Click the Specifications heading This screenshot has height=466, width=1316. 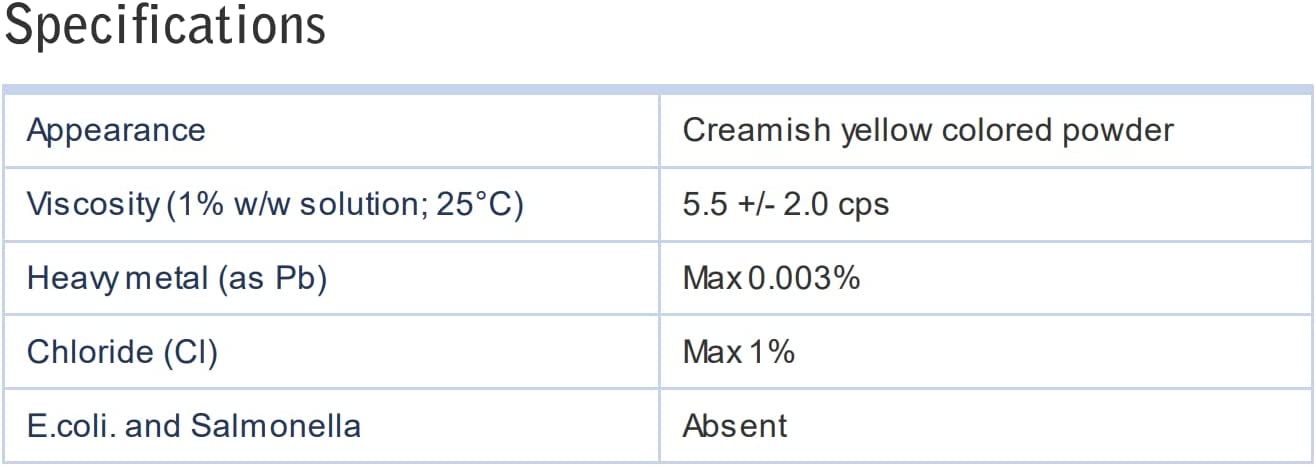point(165,27)
